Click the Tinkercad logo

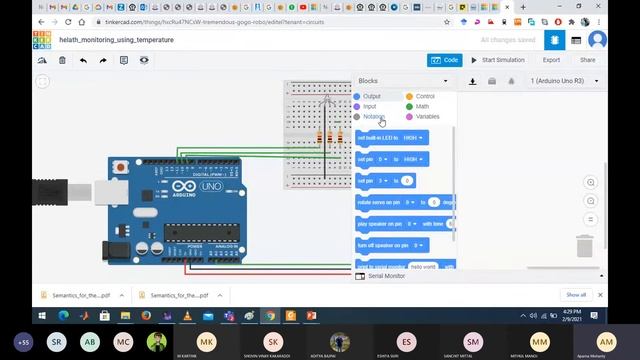tap(42, 40)
